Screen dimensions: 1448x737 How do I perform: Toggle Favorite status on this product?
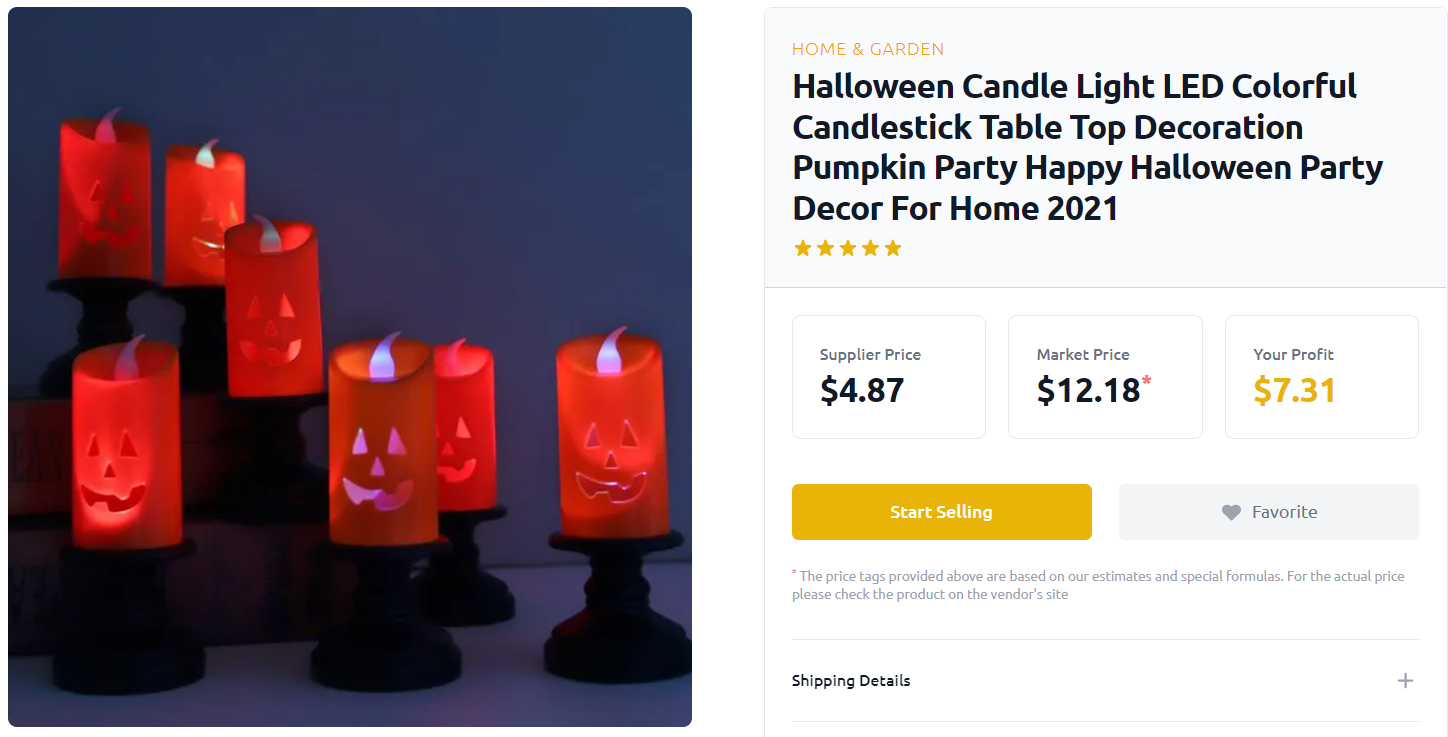point(1268,511)
